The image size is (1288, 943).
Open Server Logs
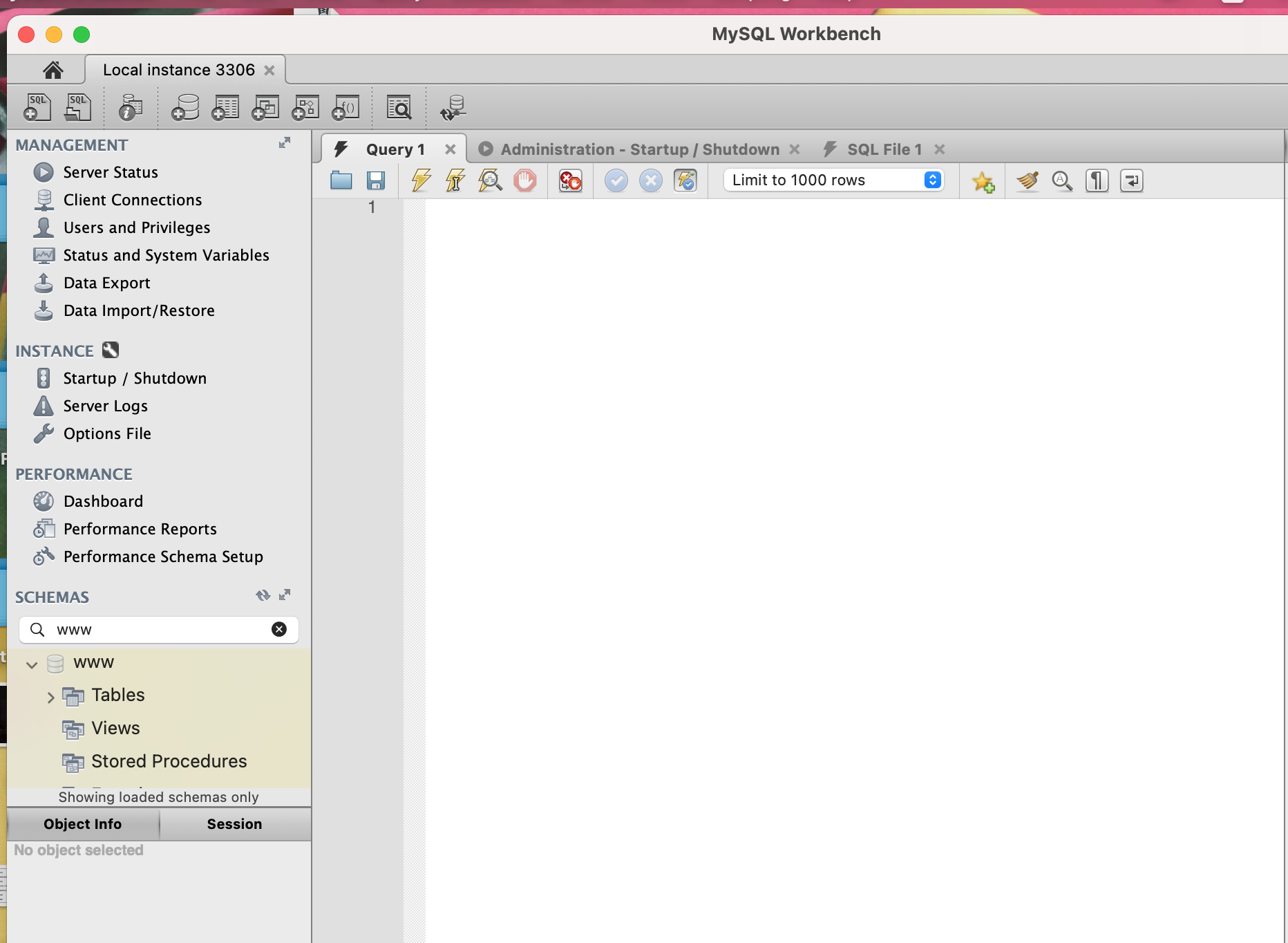[x=105, y=406]
